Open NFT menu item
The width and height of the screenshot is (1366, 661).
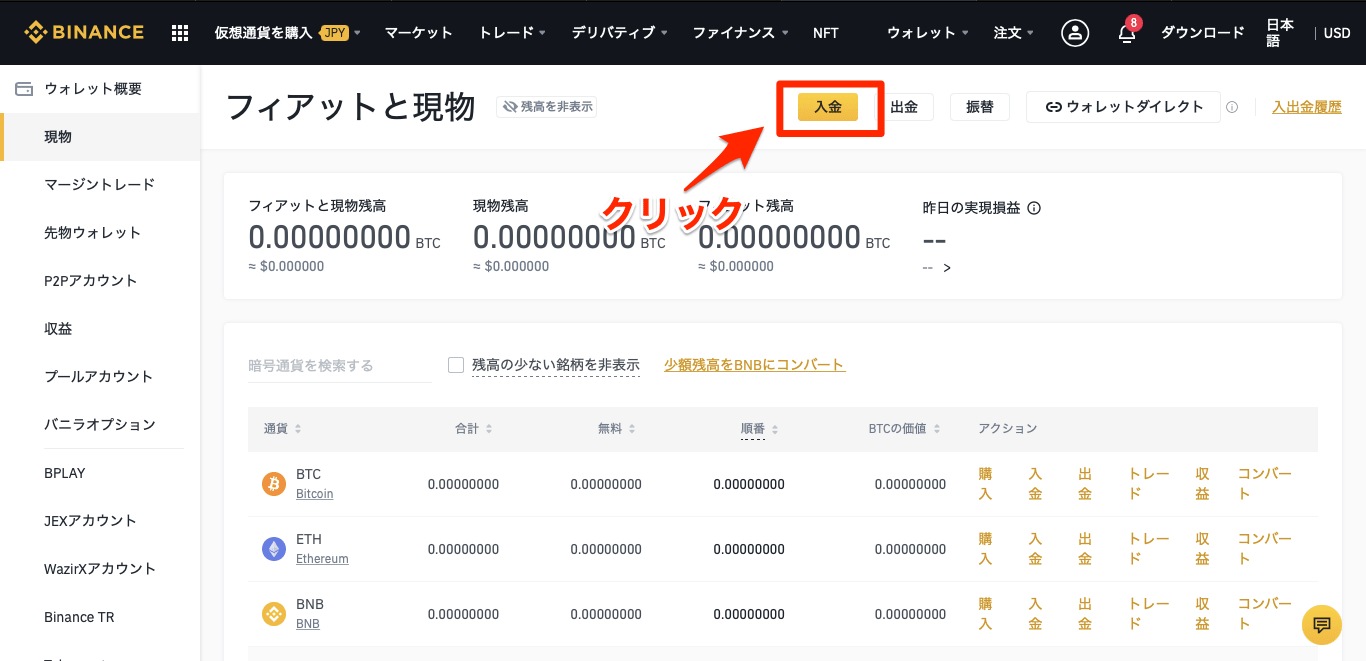(826, 33)
